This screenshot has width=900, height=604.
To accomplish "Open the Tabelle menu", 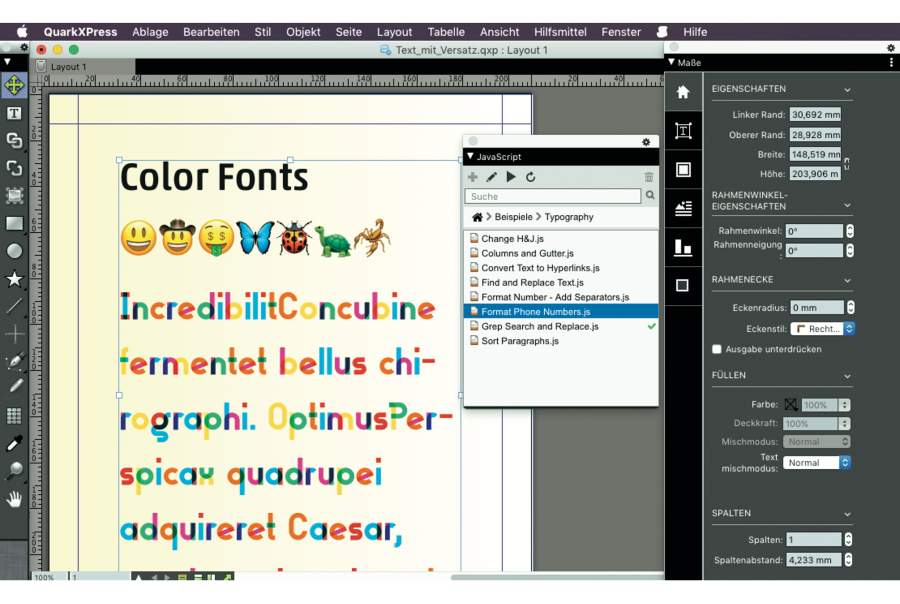I will [x=446, y=32].
